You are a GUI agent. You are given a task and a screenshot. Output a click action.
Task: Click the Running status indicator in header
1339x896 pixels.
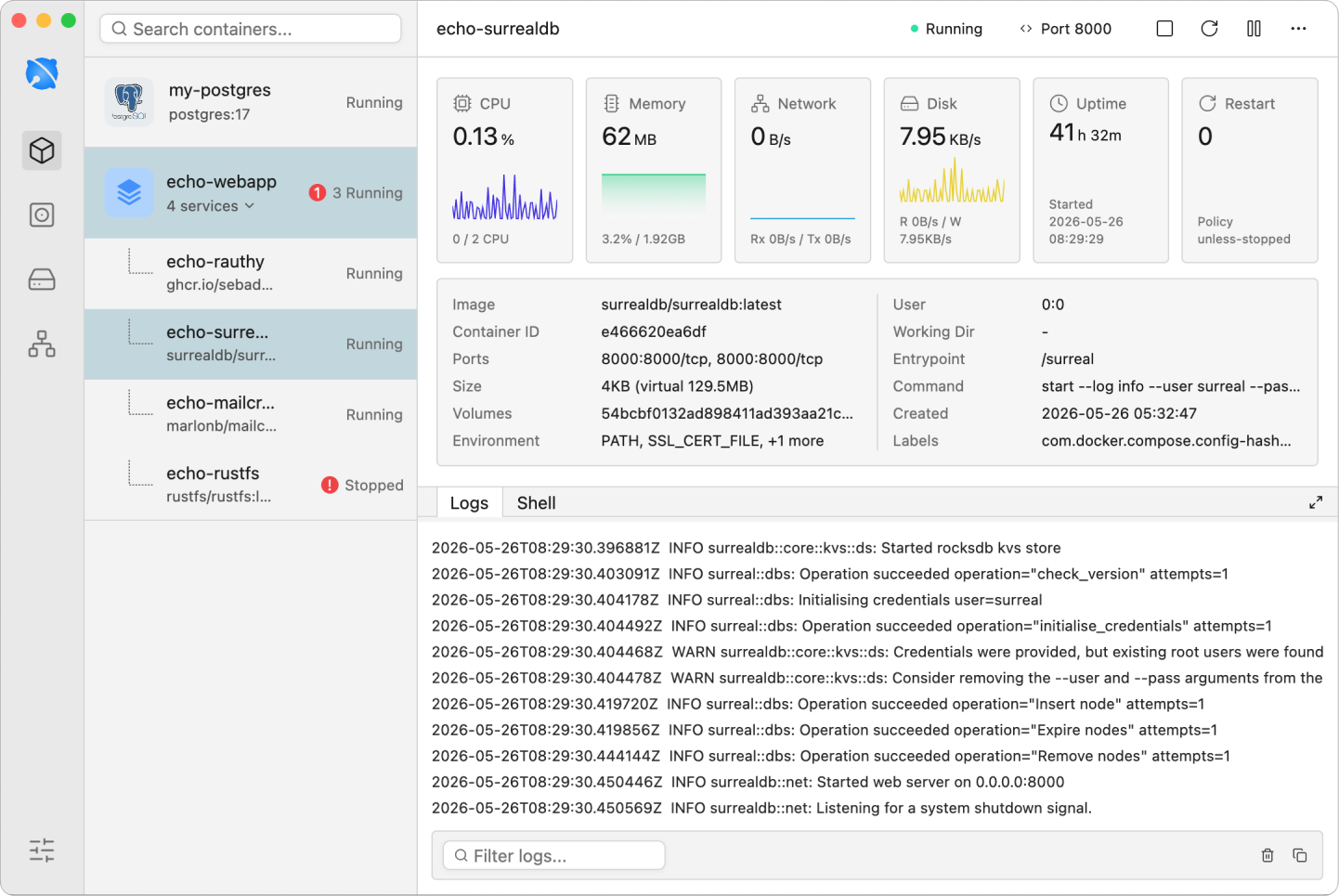point(946,29)
